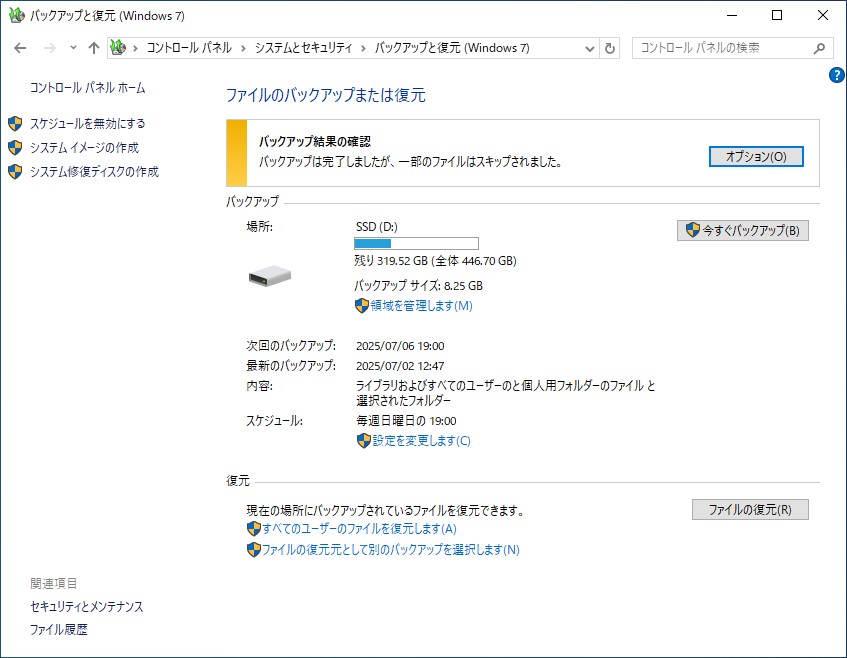
Task: Click the breadcrumb chevron after システムとセキュリティ
Action: 363,49
